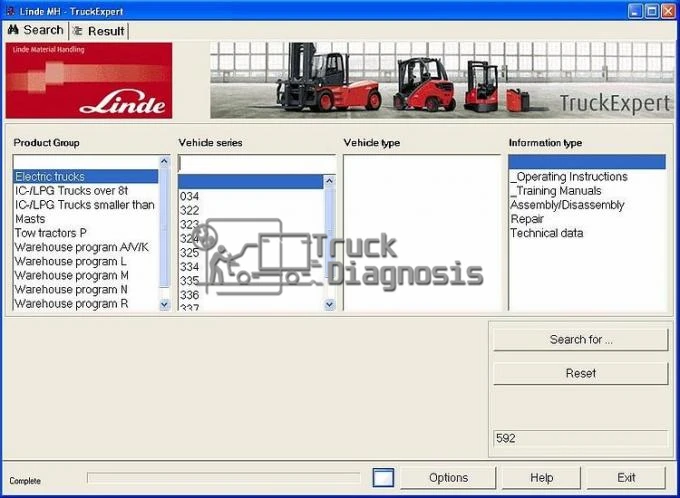Select the blank top Product Group row
This screenshot has height=498, width=680.
pos(86,163)
